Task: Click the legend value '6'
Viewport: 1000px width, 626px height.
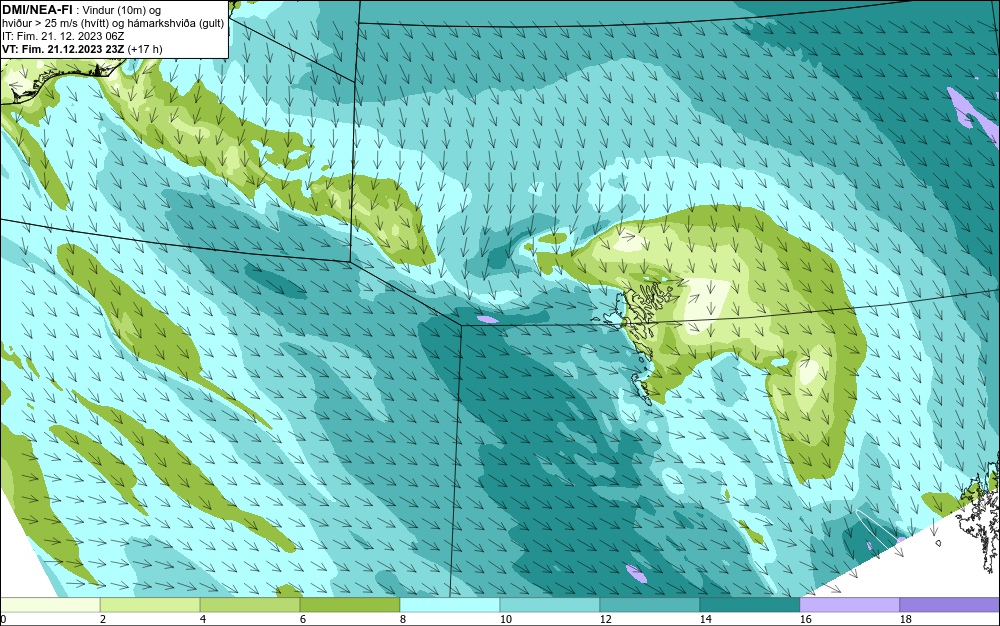Action: tap(303, 619)
